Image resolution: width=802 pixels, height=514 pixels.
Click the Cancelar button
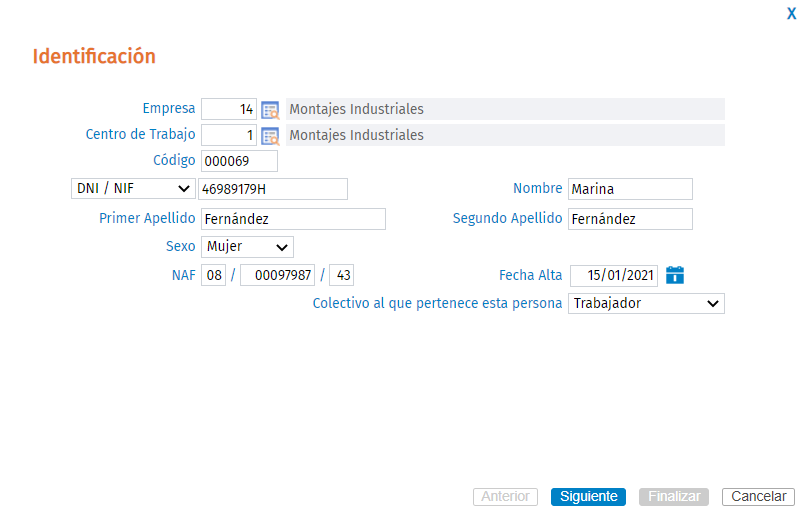(x=758, y=497)
